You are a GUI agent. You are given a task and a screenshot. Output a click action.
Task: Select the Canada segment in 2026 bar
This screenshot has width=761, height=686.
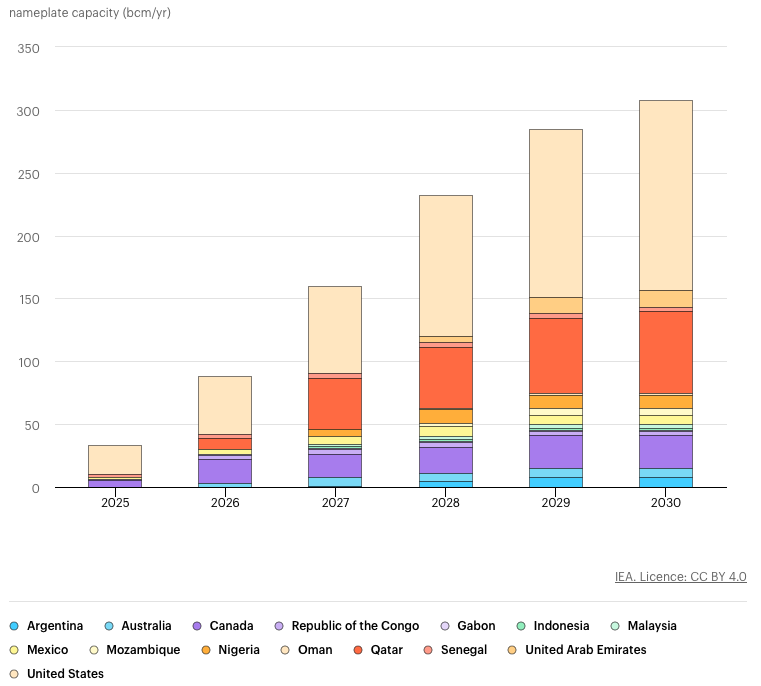coord(225,471)
